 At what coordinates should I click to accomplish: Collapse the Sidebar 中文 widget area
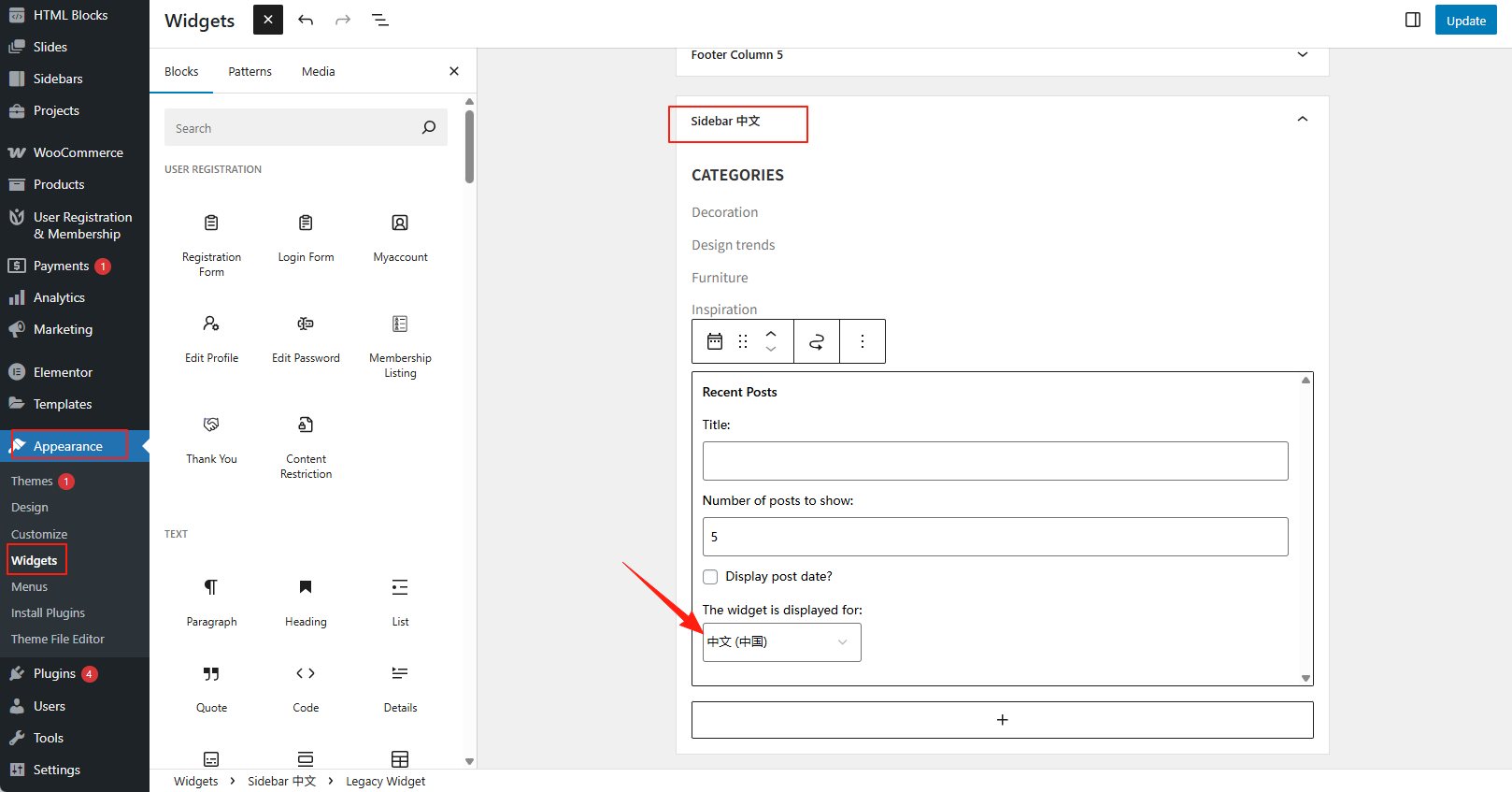(x=1302, y=120)
